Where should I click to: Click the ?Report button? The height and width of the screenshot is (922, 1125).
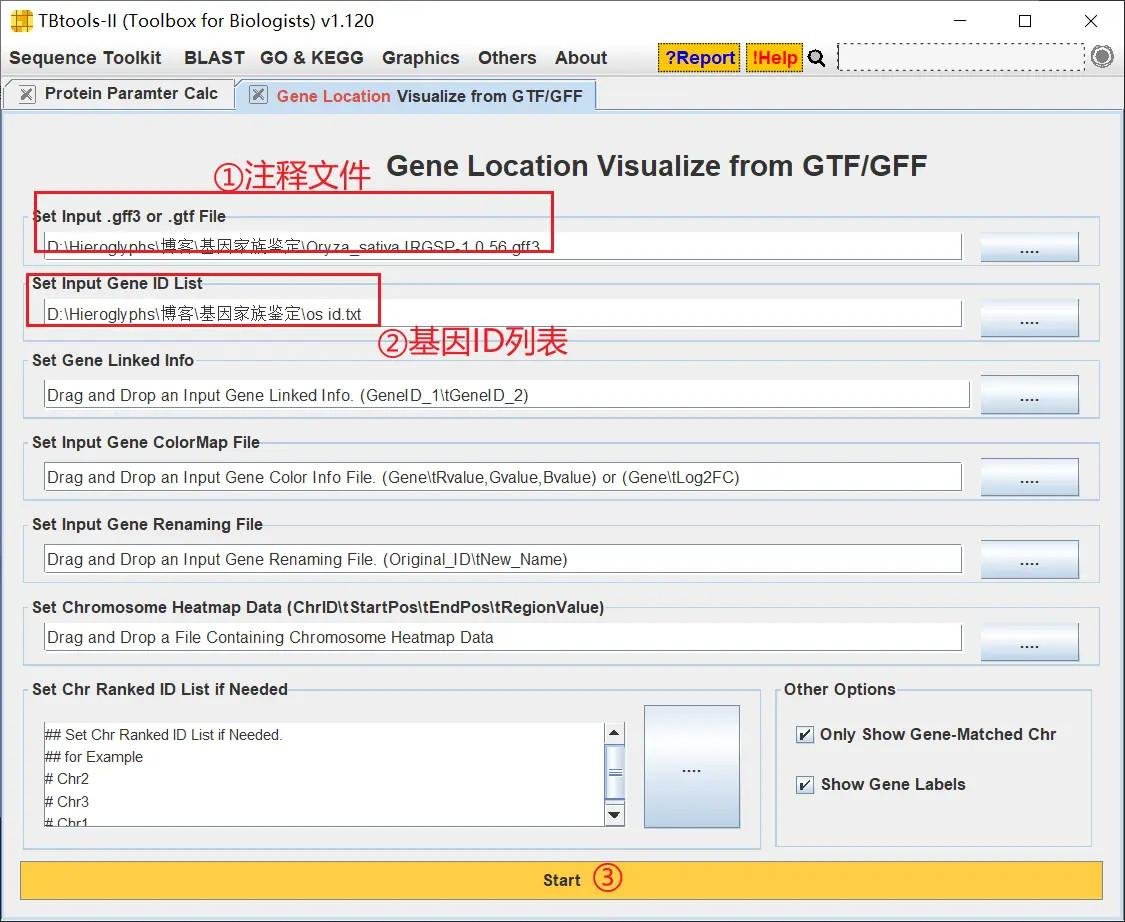point(700,58)
